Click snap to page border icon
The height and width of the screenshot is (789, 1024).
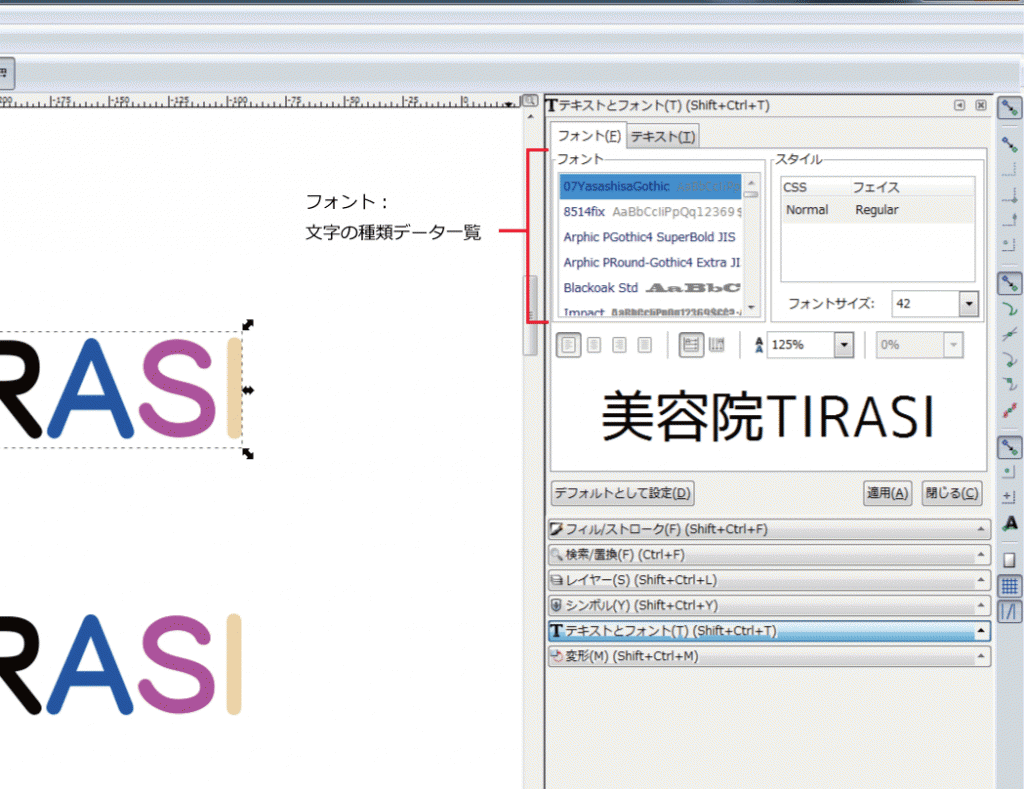1010,560
